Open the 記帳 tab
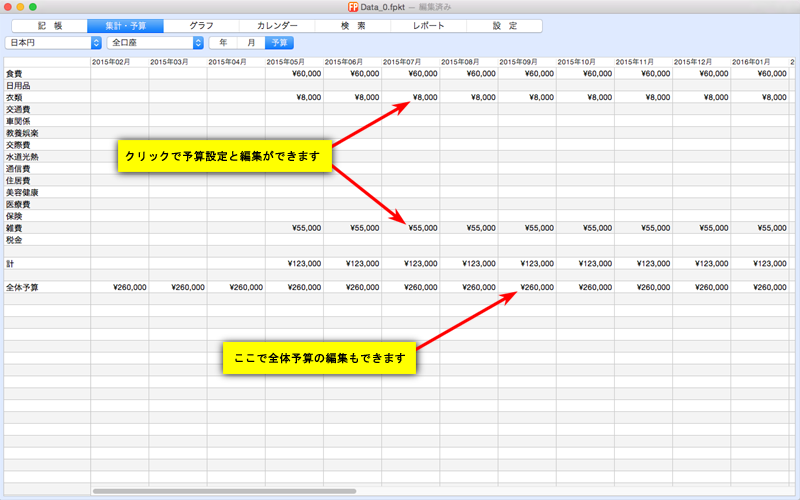Screen dimensions: 800x500 tap(49, 25)
